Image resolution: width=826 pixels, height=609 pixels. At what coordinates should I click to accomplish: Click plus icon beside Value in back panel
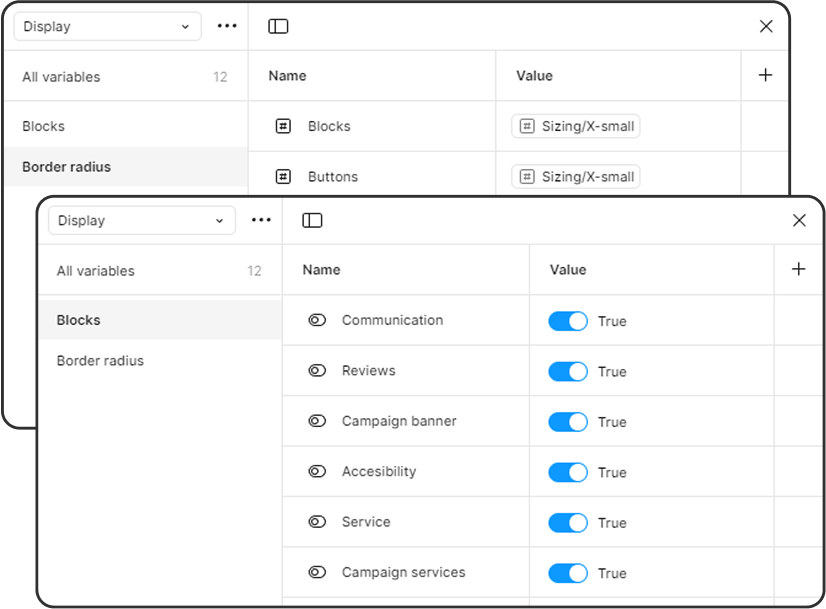pos(765,75)
